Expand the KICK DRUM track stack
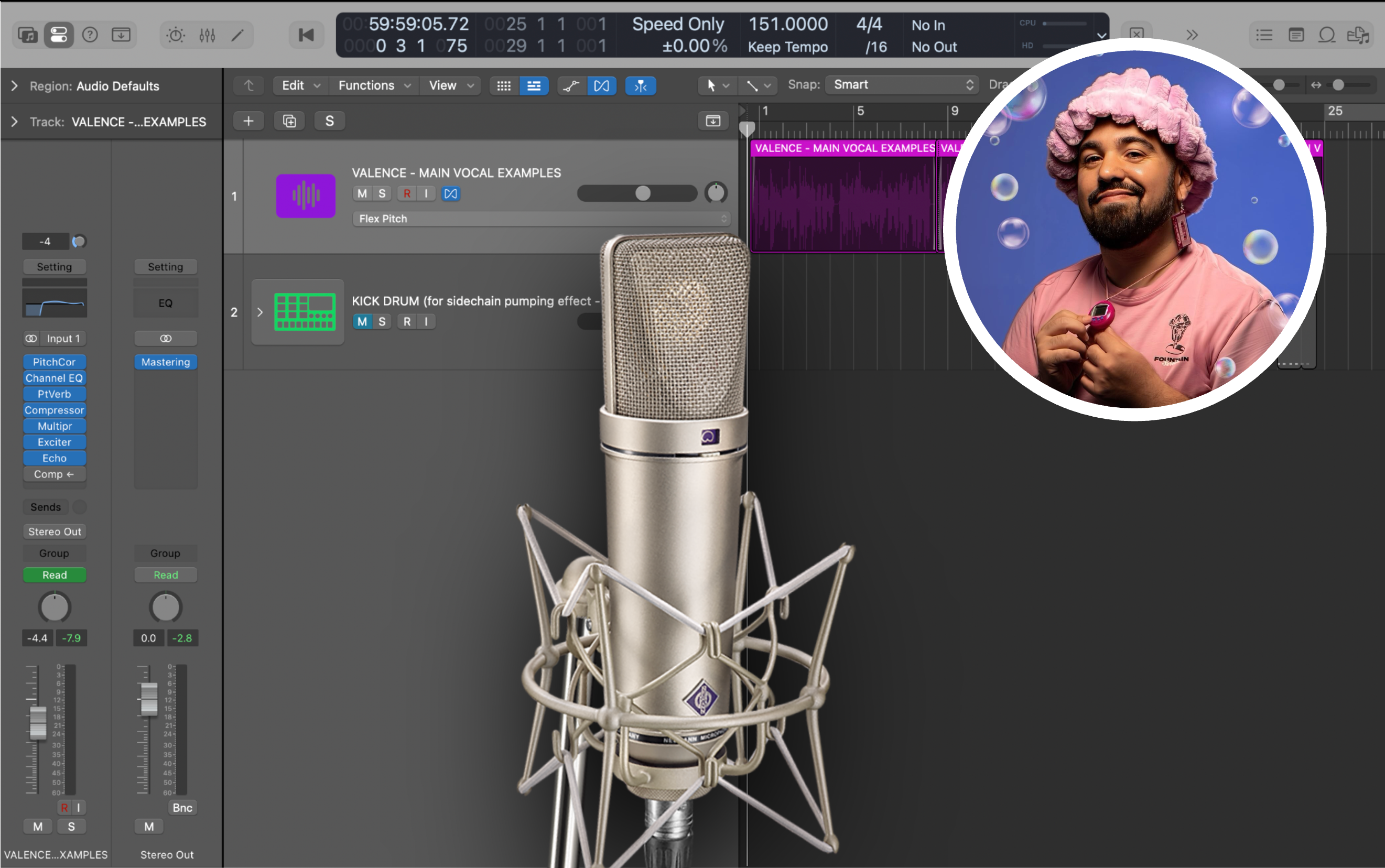Viewport: 1385px width, 868px height. coord(260,312)
